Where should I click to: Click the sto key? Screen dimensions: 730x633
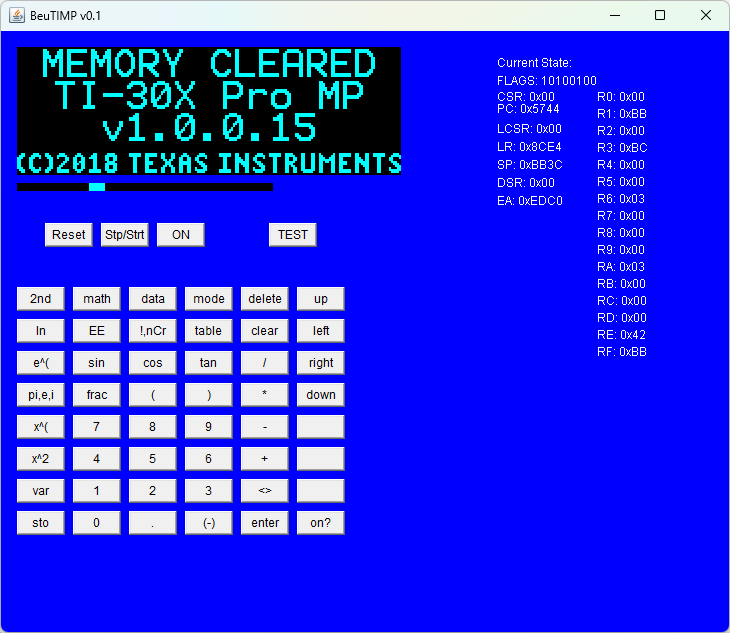click(41, 523)
